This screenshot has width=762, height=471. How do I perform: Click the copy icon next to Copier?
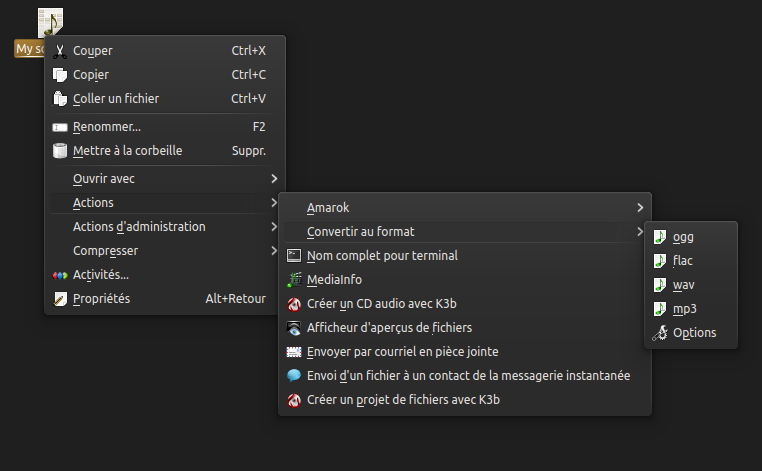(x=60, y=75)
